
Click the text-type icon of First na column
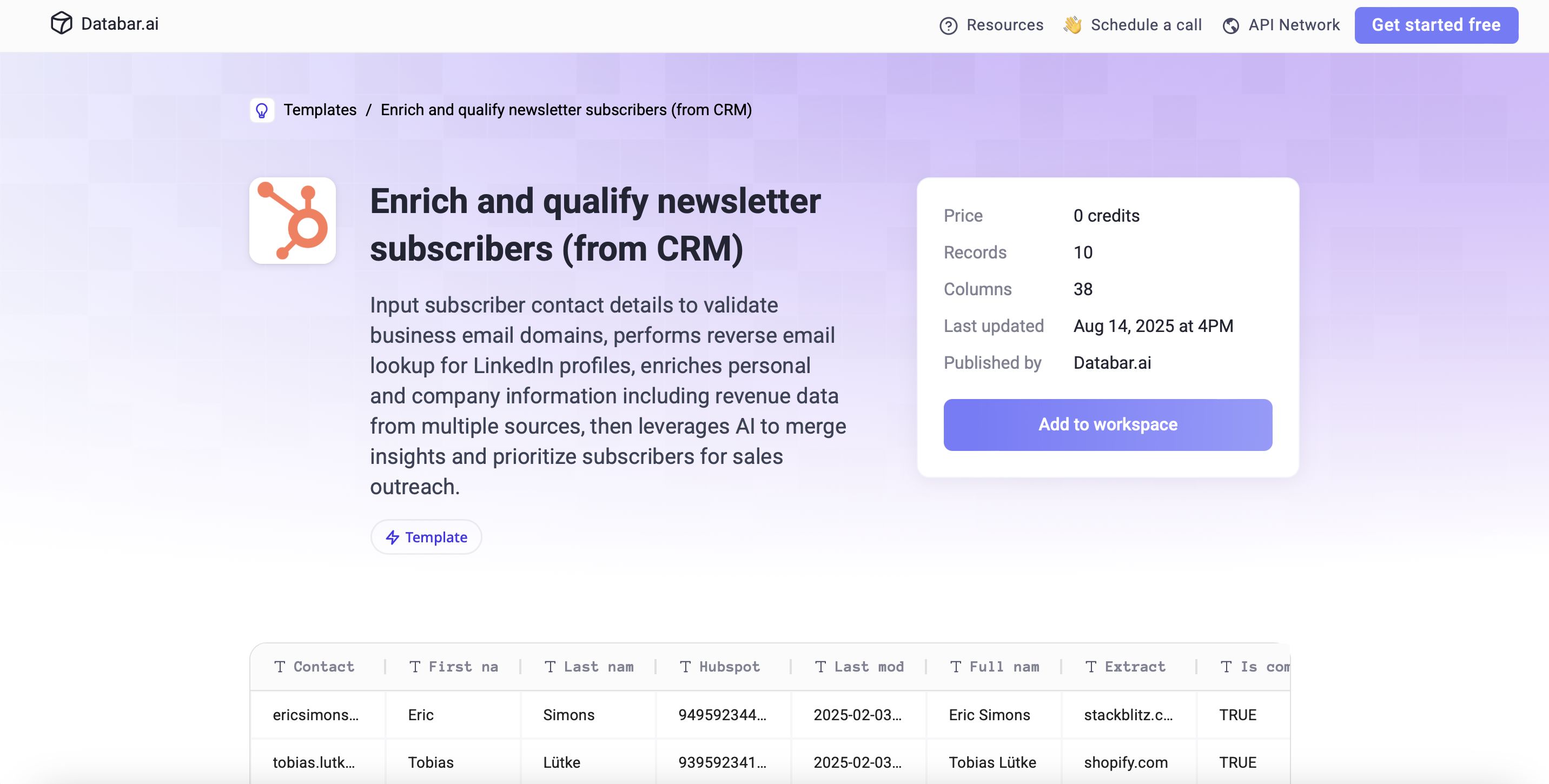415,666
